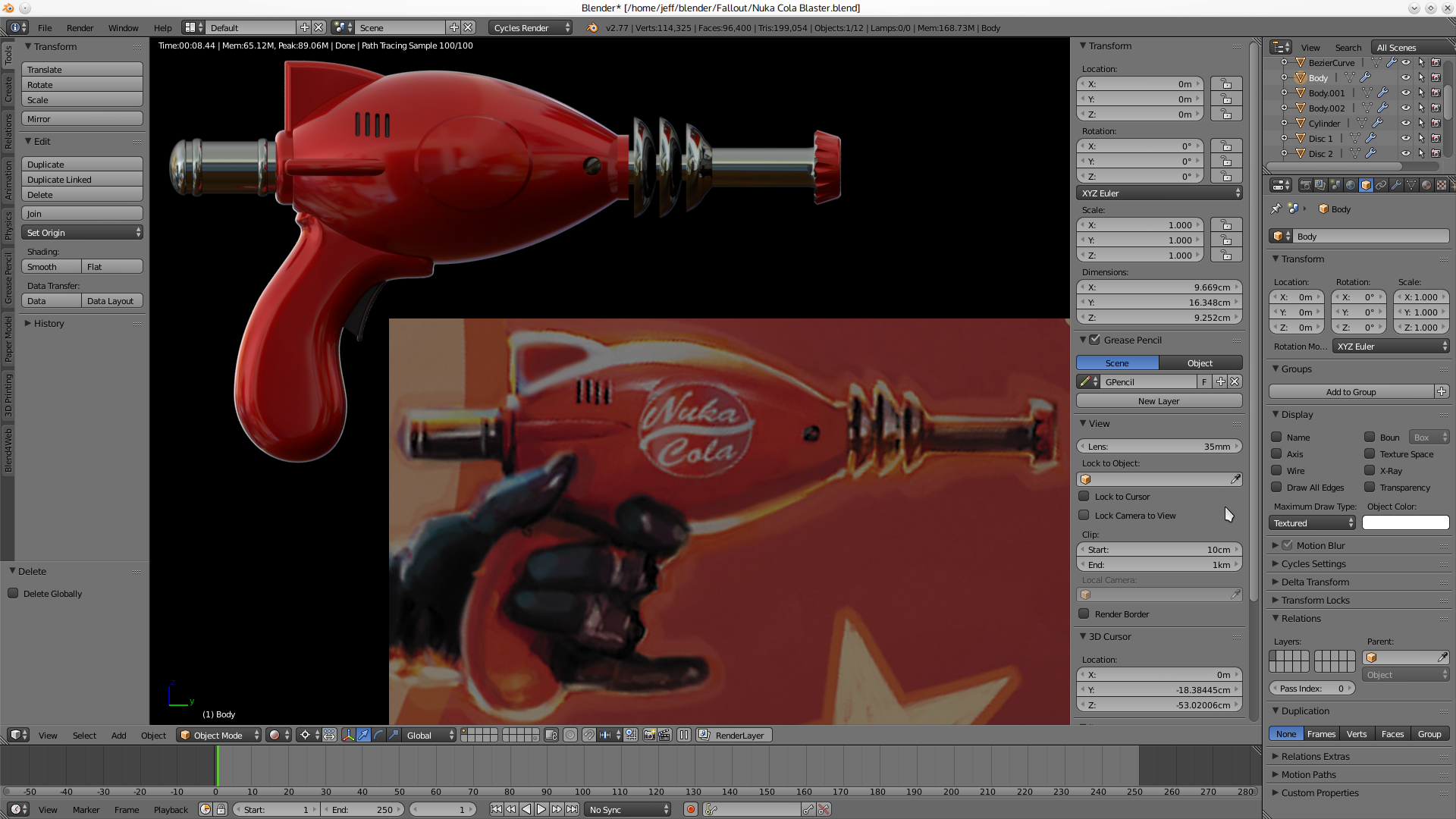Viewport: 1456px width, 819px height.
Task: Click the OpenGL render animation clapper icon
Action: point(665,735)
